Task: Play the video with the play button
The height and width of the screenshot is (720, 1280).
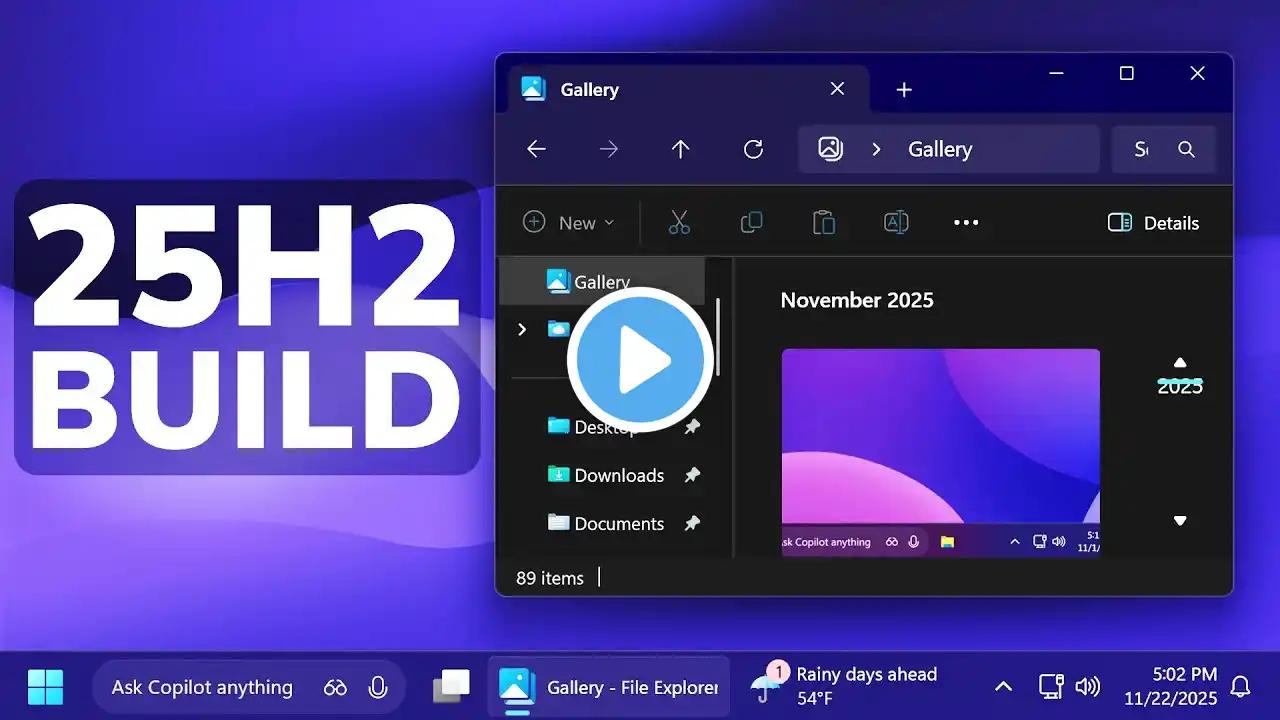Action: pos(640,360)
